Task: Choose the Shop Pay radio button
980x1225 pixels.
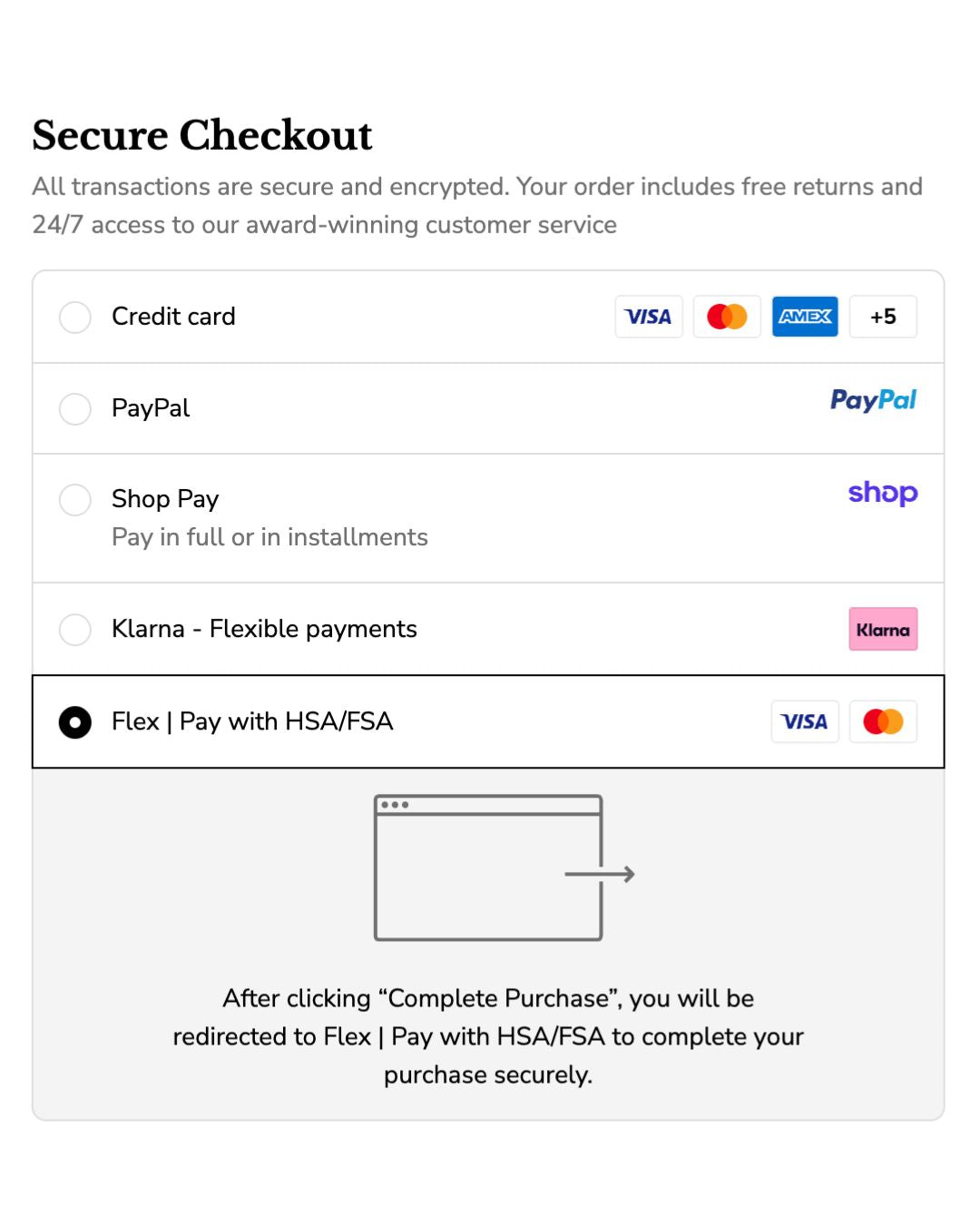Action: [x=75, y=500]
